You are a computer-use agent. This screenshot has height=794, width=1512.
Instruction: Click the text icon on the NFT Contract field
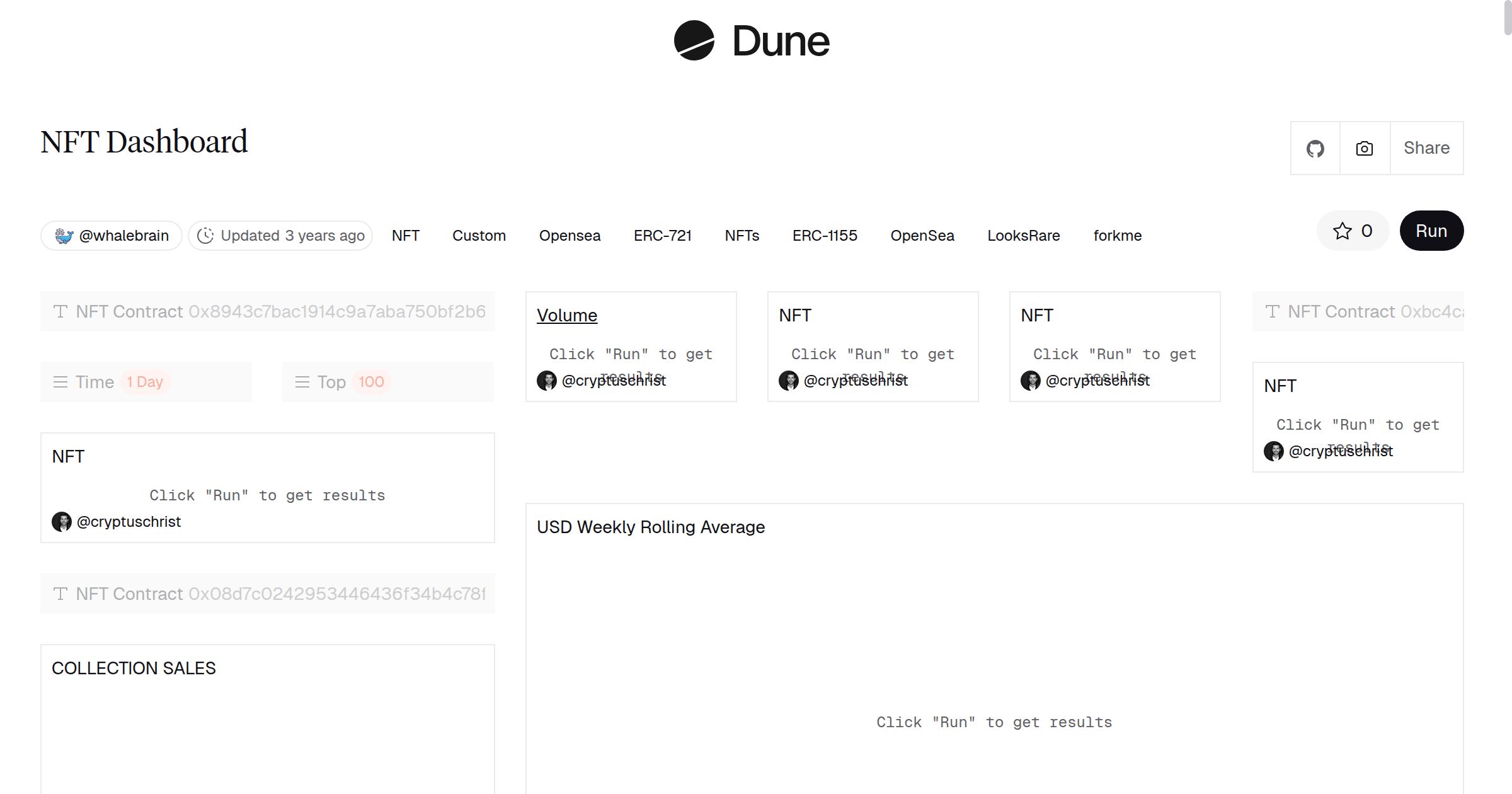coord(60,311)
